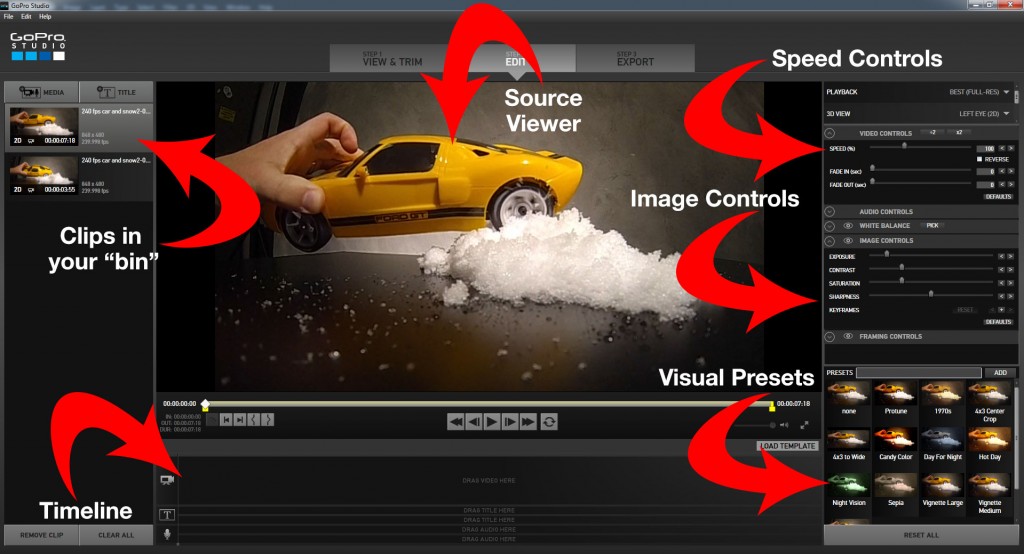The width and height of the screenshot is (1024, 554).
Task: Toggle the loop playback icon
Action: [x=549, y=422]
